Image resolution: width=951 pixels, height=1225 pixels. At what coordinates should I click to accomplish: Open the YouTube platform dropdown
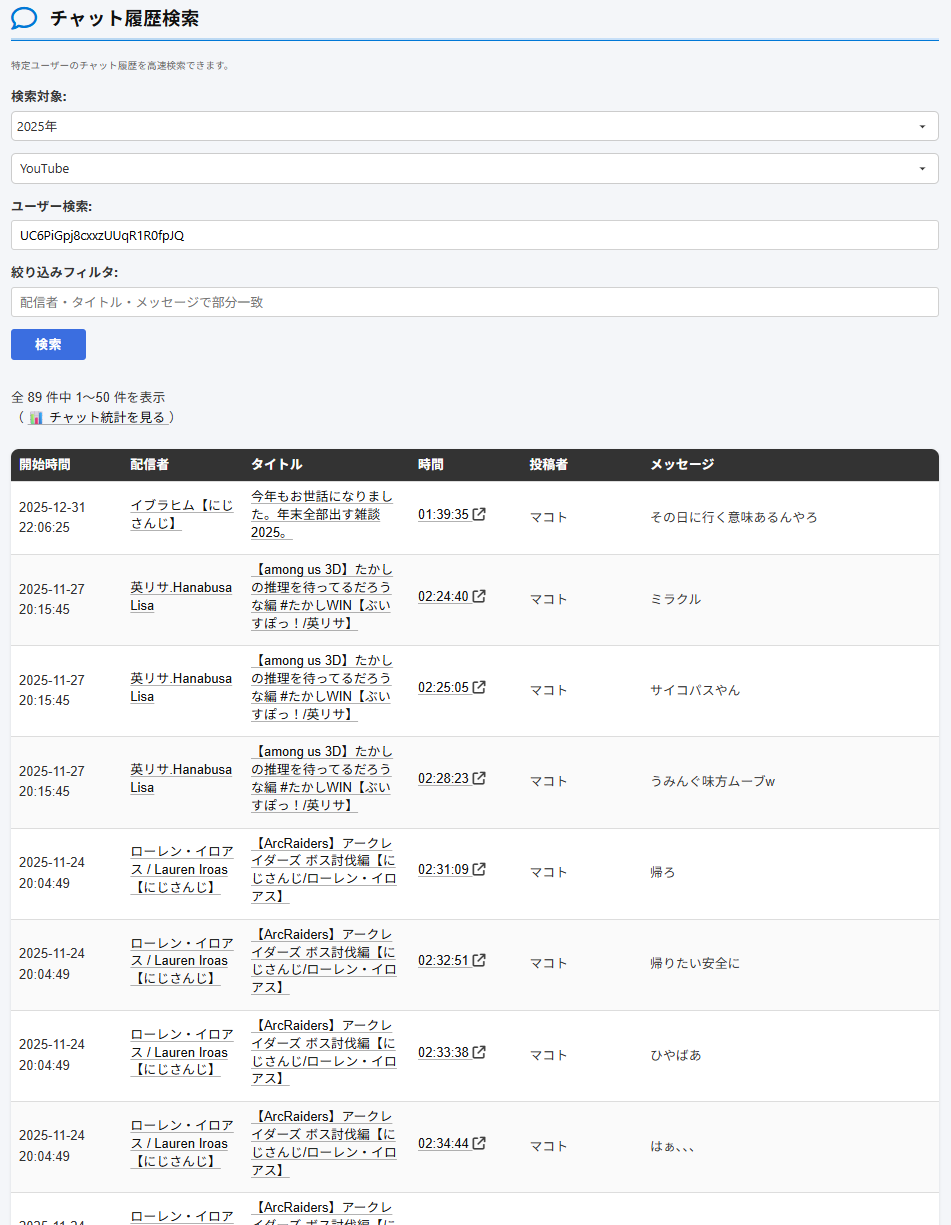click(x=474, y=168)
